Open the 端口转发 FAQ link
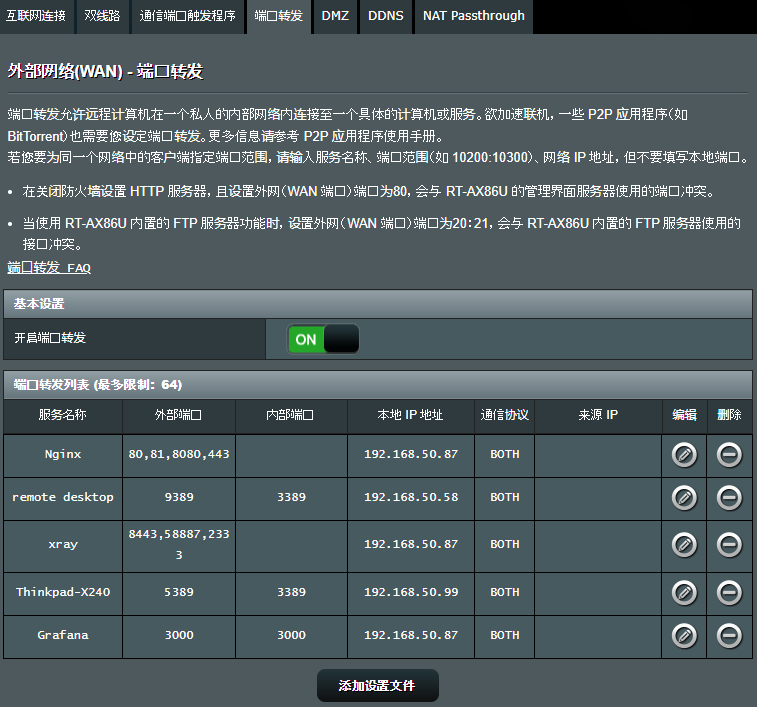The image size is (757, 707). tap(49, 268)
